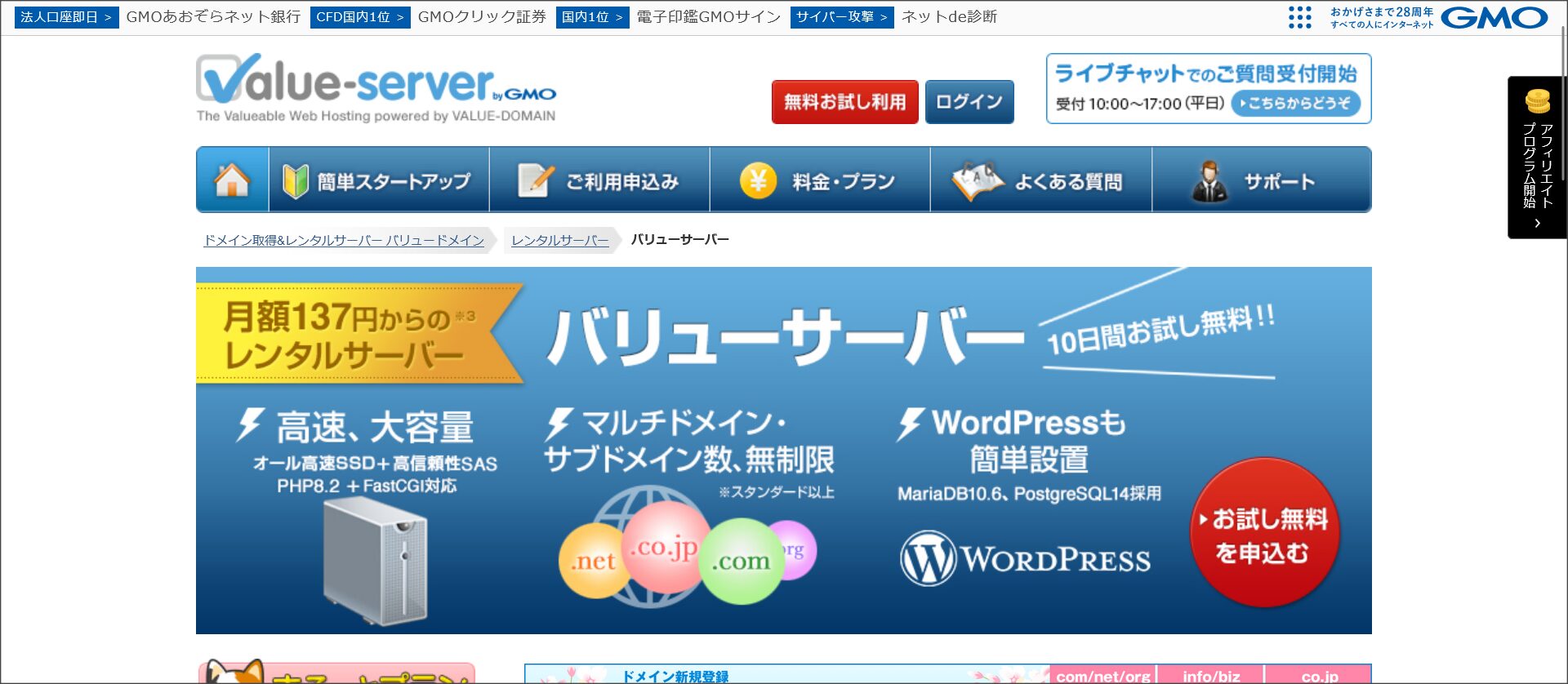Open 料金・プラン menu item
The image size is (1568, 684).
tap(820, 180)
